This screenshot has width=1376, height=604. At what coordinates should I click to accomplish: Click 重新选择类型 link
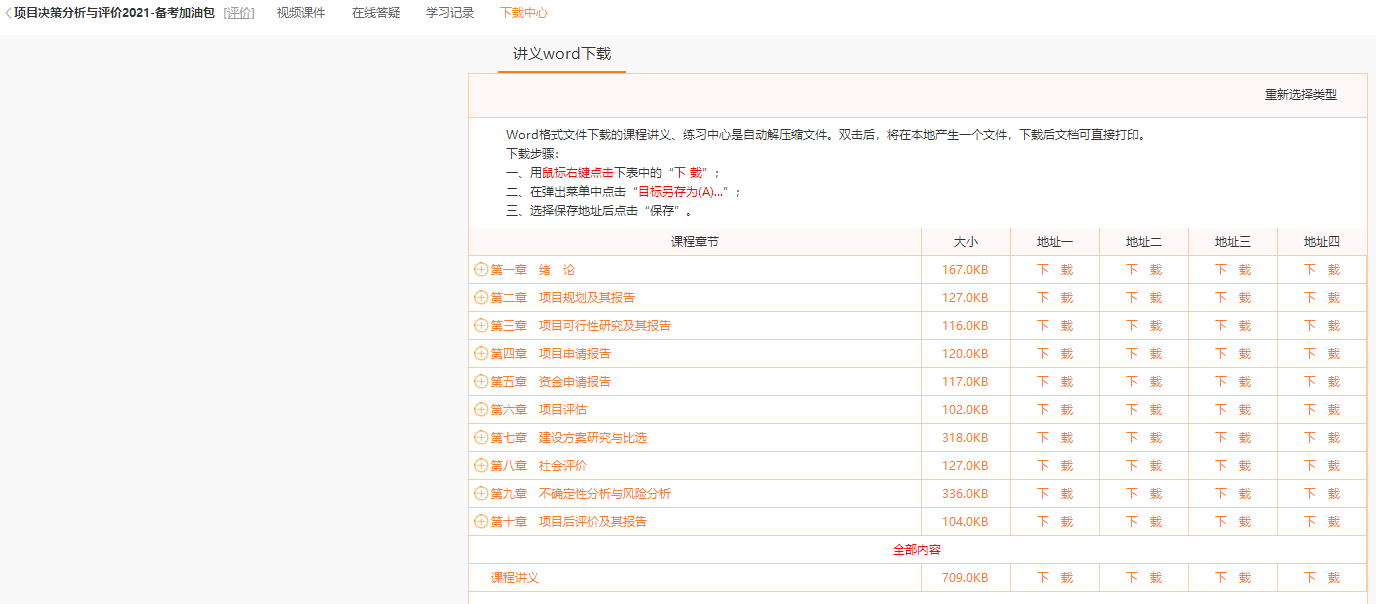(1300, 95)
